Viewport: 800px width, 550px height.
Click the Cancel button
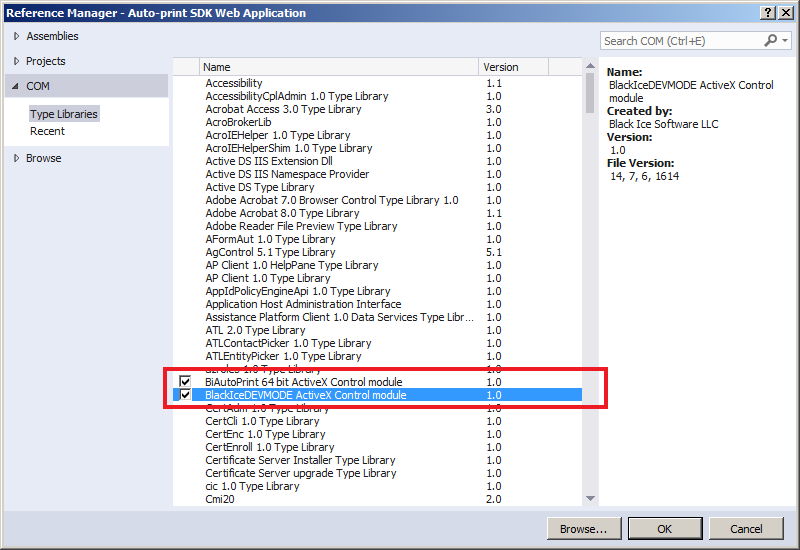tap(746, 529)
